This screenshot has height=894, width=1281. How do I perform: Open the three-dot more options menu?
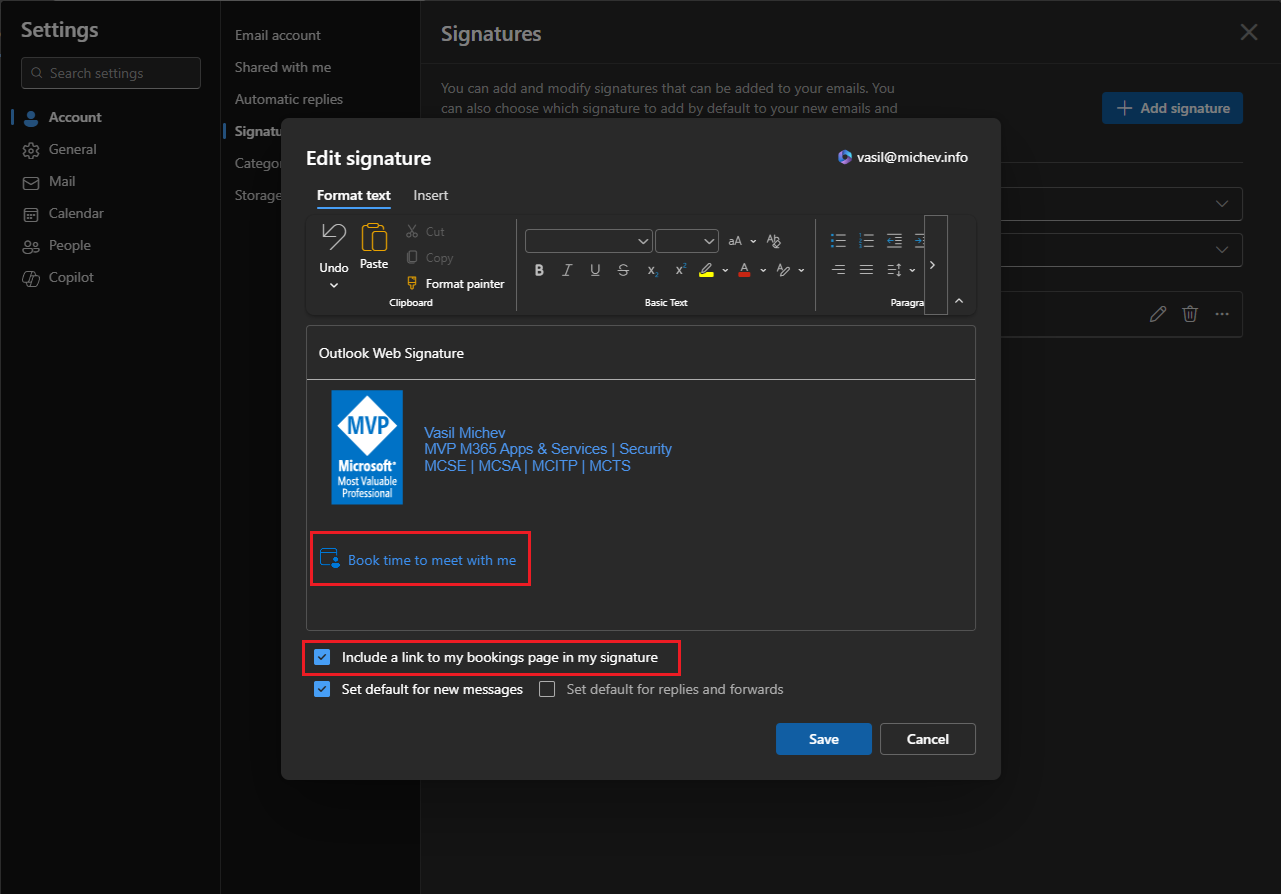pyautogui.click(x=1222, y=314)
